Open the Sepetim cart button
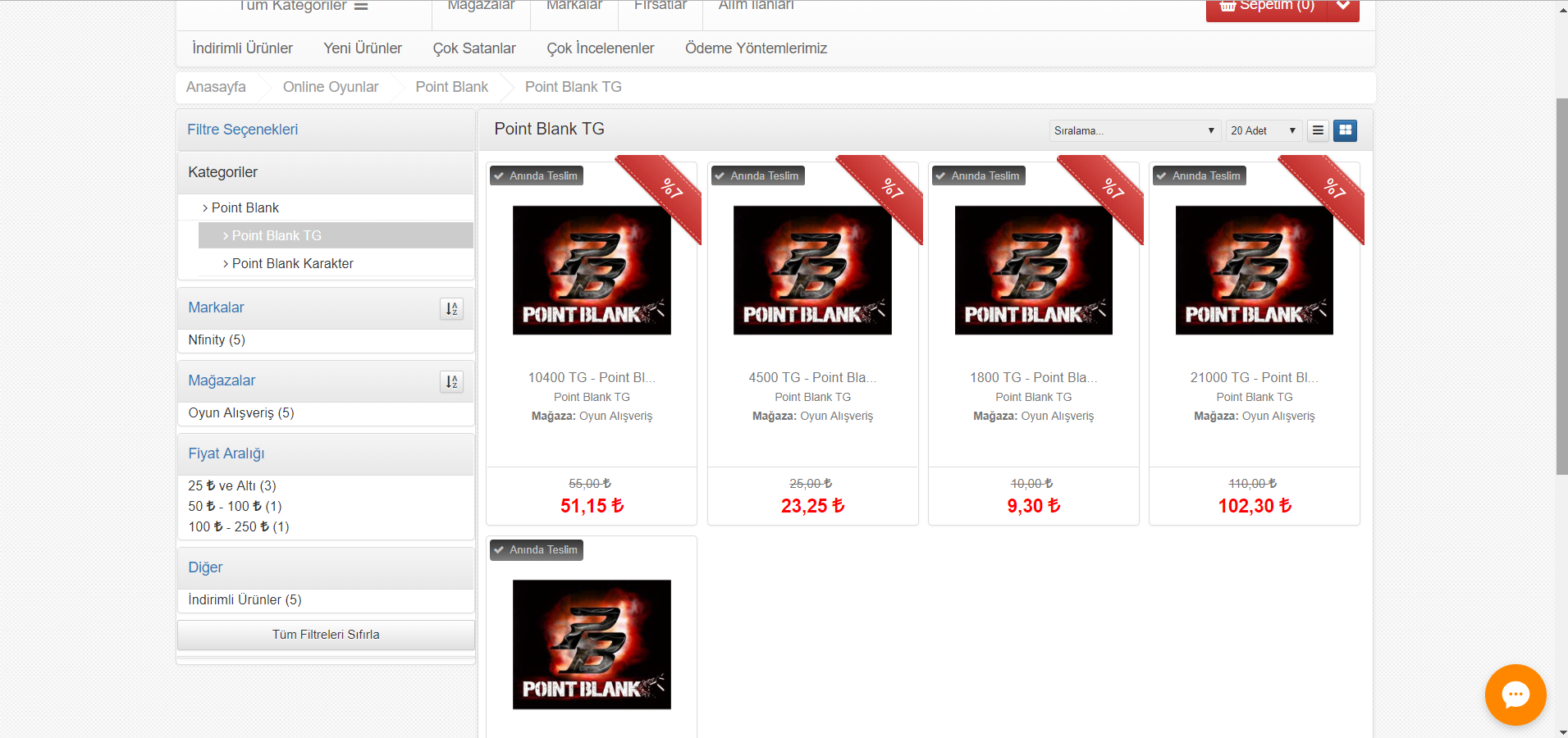The image size is (1568, 738). coord(1267,7)
